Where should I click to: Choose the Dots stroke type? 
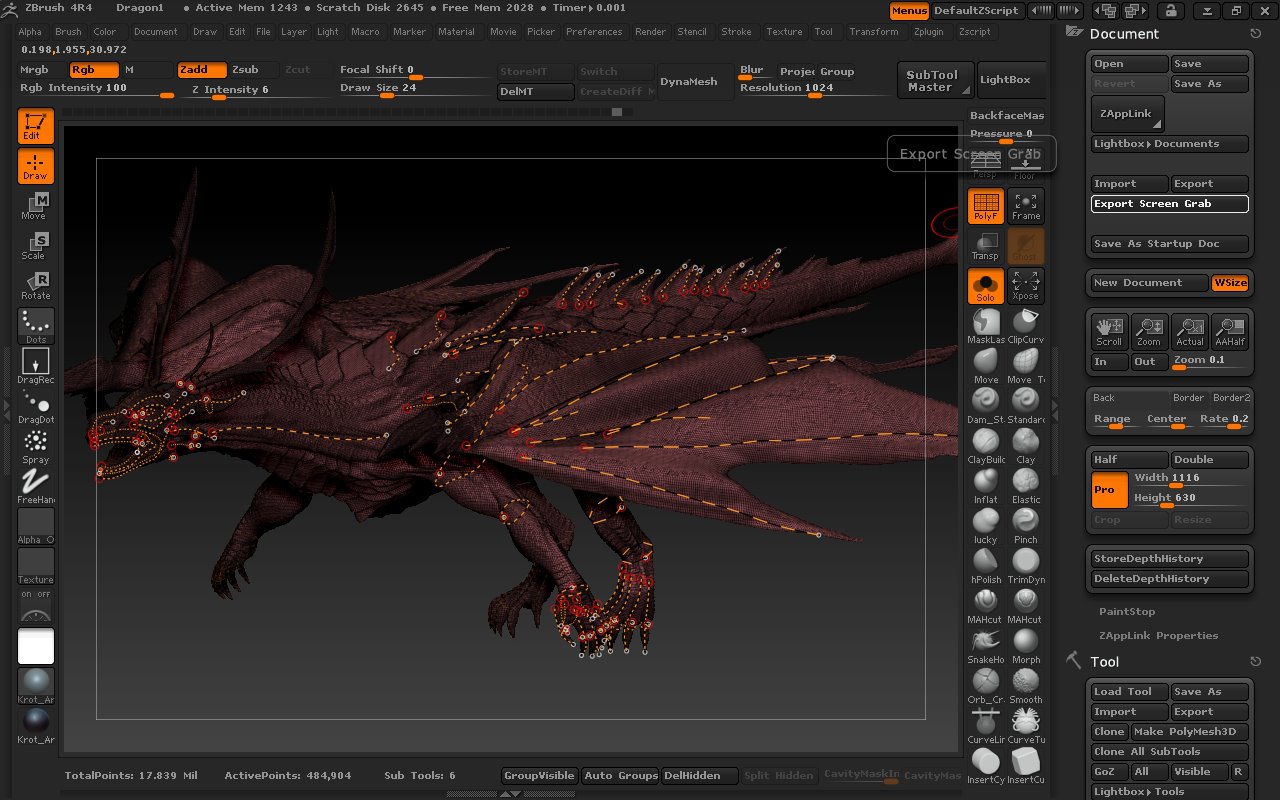pyautogui.click(x=35, y=327)
